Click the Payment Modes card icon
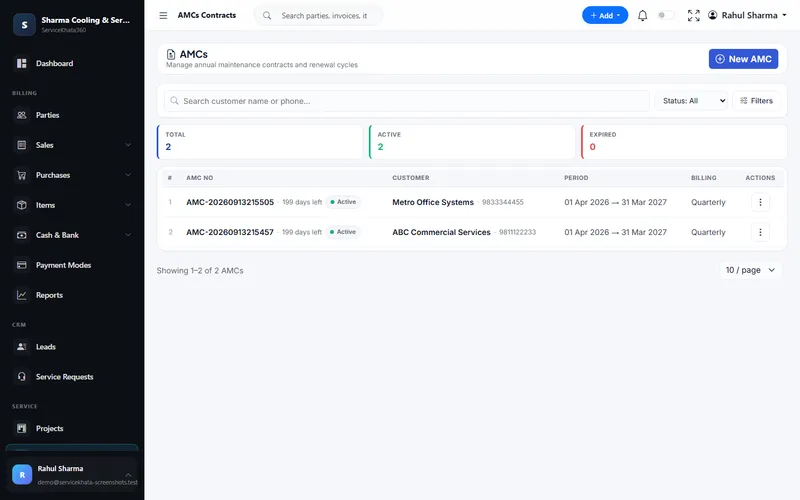The image size is (800, 500). pyautogui.click(x=21, y=265)
